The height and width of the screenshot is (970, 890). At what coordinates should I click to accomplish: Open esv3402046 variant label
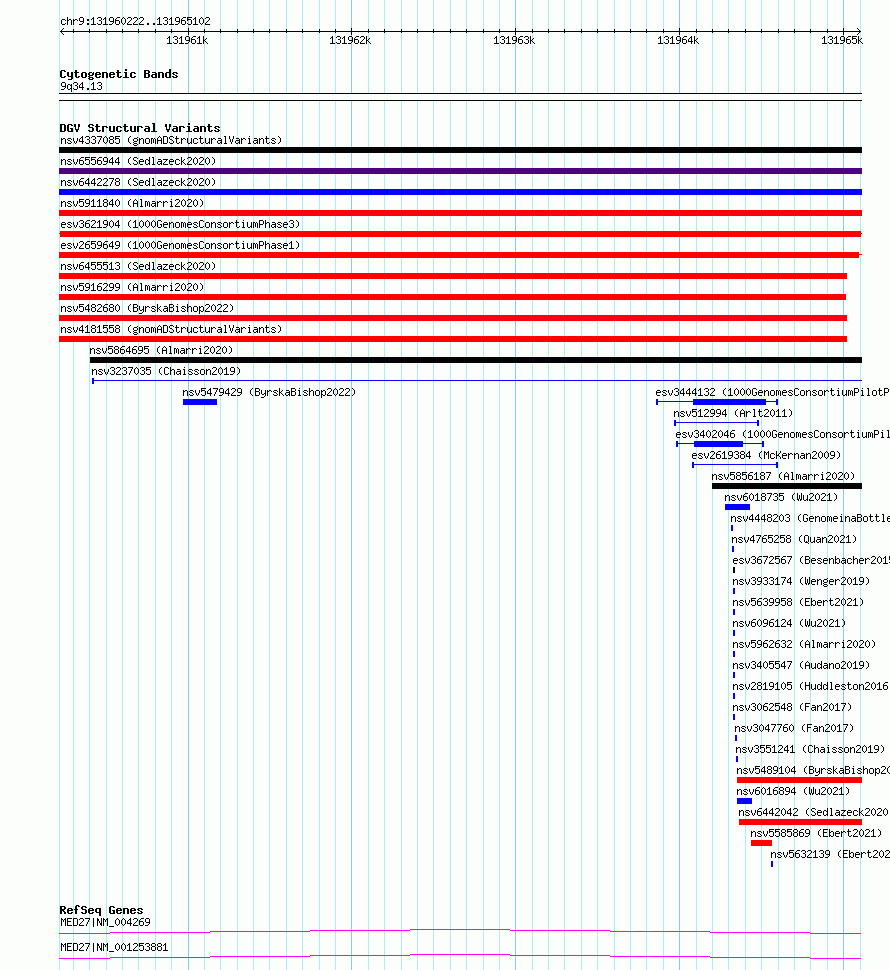click(x=782, y=435)
